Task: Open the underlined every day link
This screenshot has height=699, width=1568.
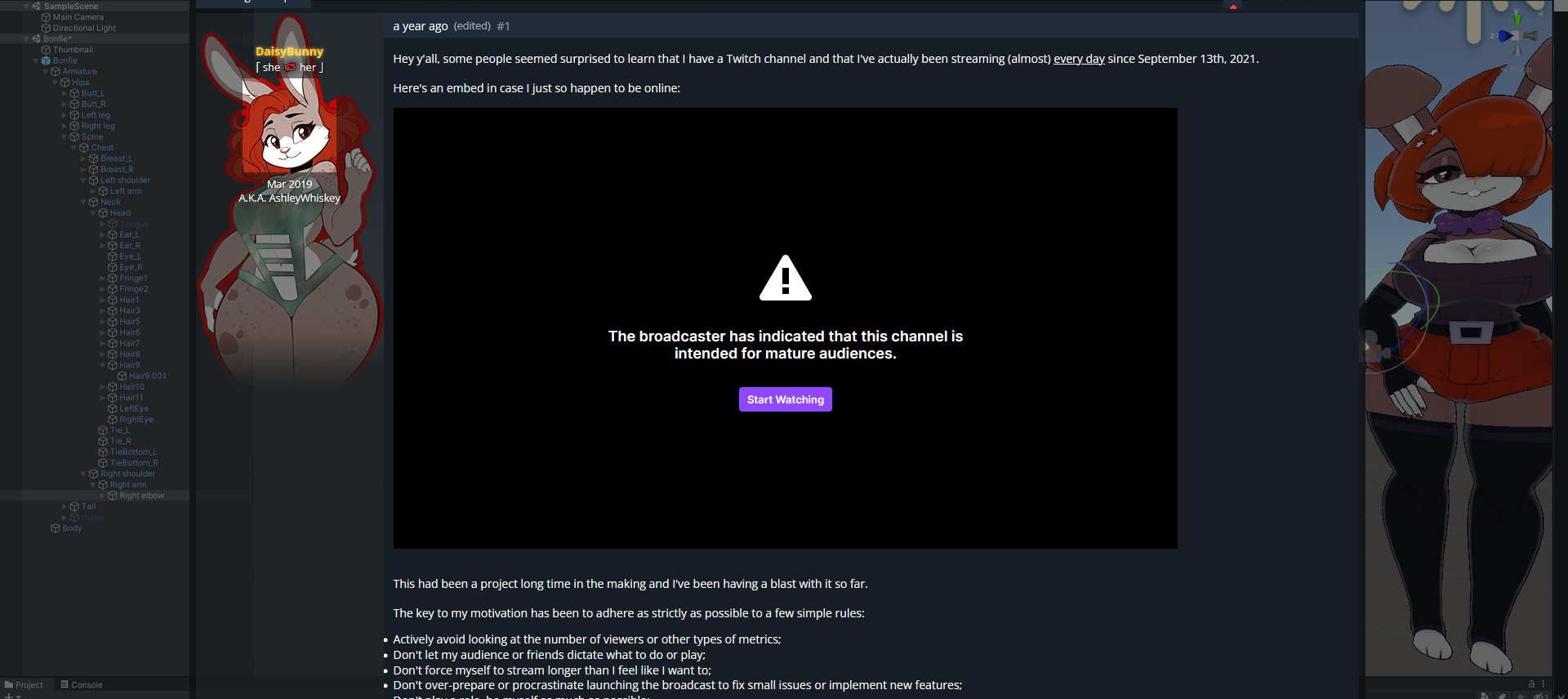Action: click(1079, 59)
